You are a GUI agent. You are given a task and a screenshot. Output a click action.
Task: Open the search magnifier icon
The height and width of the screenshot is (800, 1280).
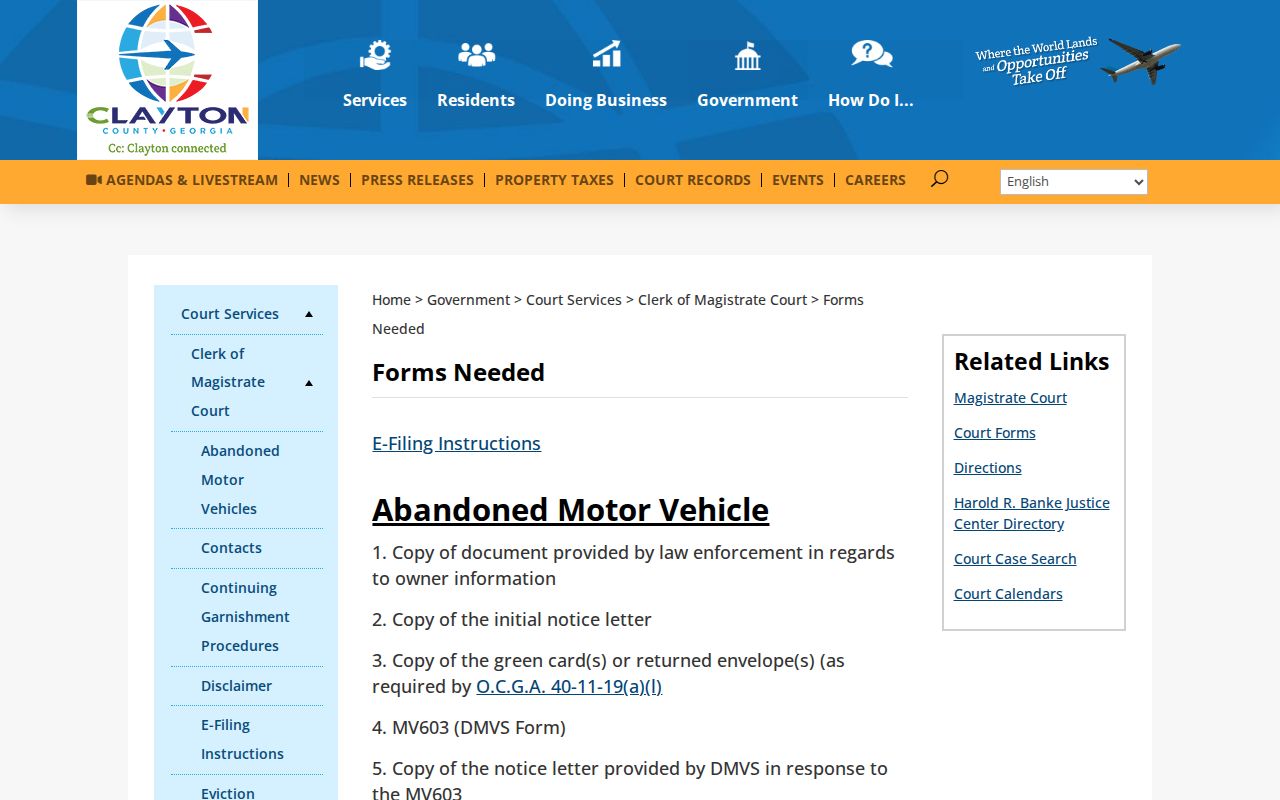point(939,179)
